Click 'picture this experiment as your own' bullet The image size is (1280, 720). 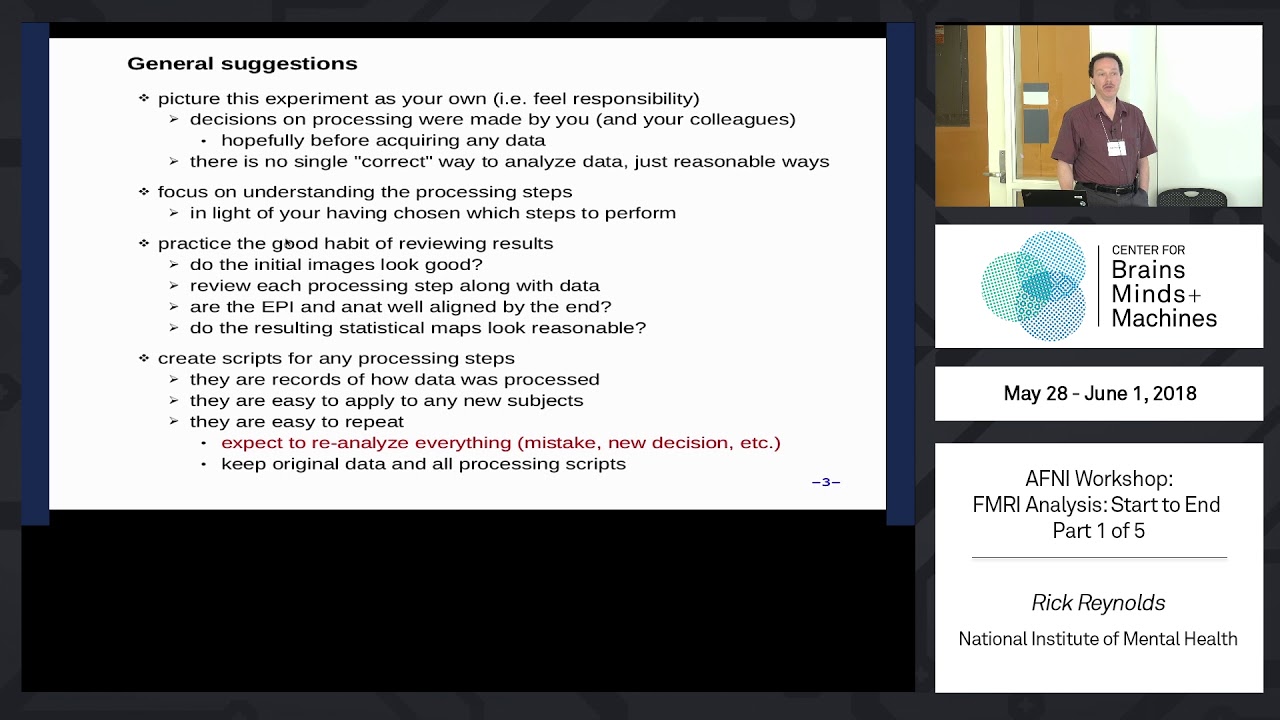pyautogui.click(x=428, y=98)
